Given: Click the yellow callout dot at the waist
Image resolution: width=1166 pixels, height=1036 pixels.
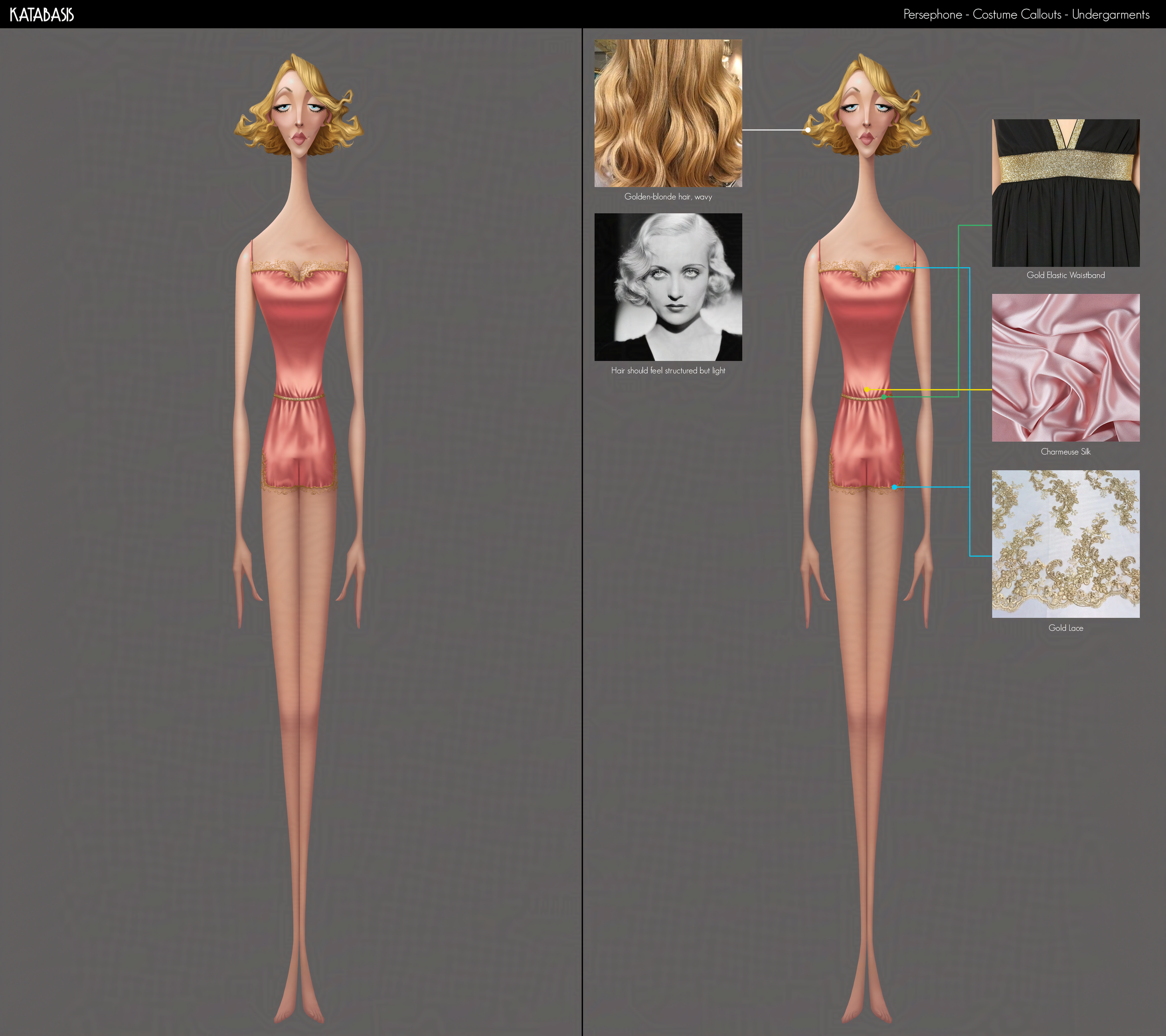Looking at the screenshot, I should tap(867, 389).
